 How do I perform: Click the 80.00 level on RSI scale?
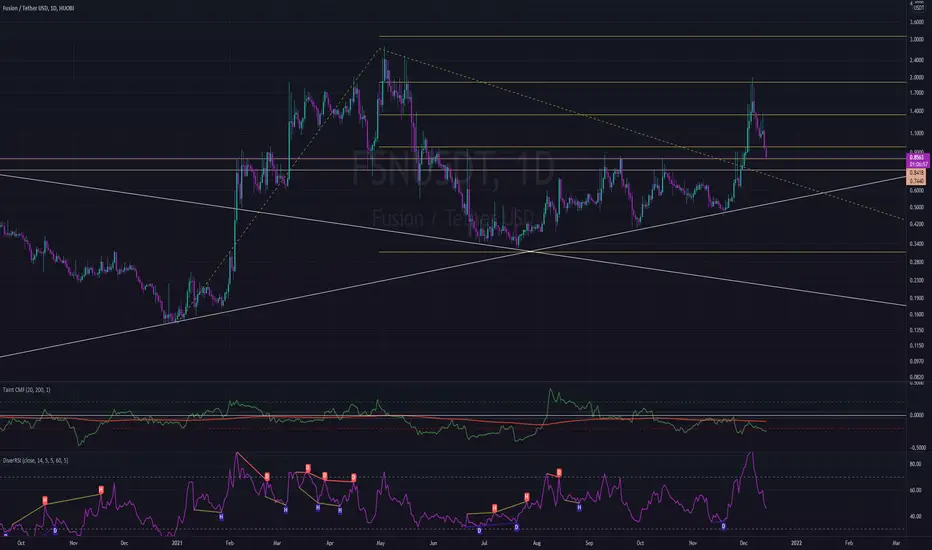(916, 464)
